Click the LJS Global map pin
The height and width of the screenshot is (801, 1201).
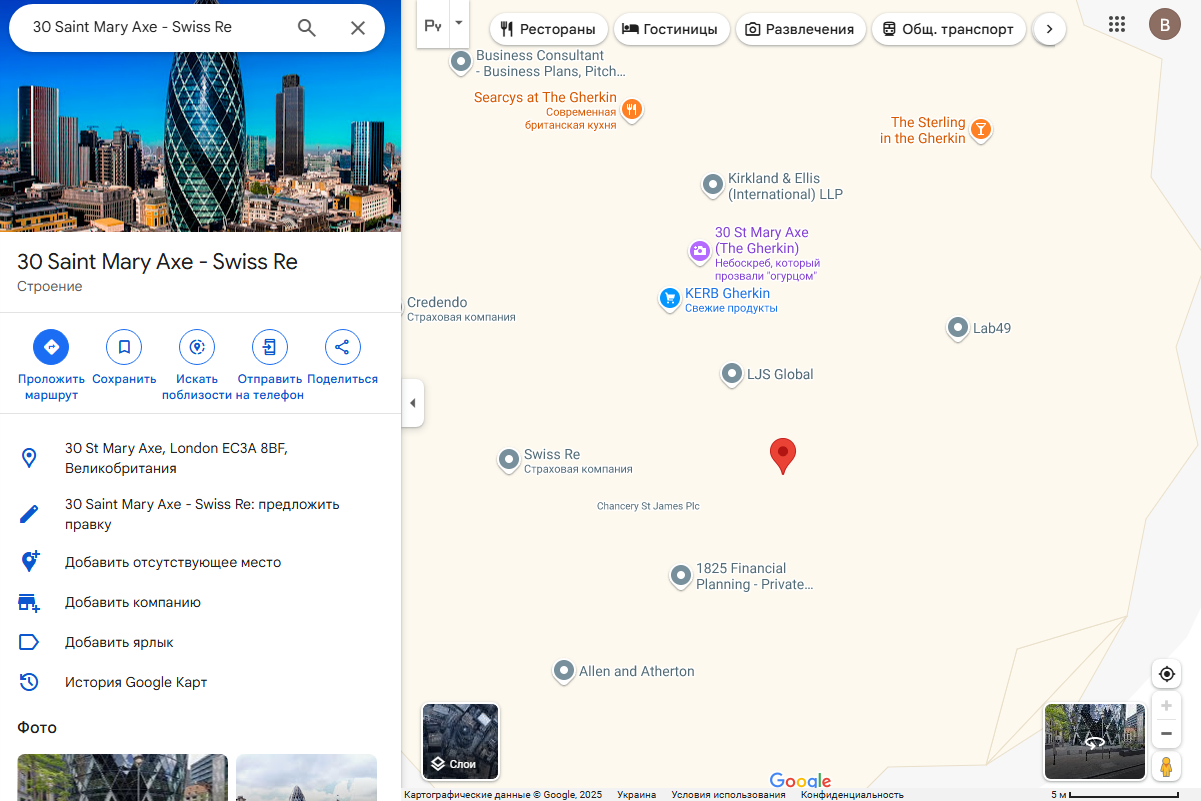[732, 374]
